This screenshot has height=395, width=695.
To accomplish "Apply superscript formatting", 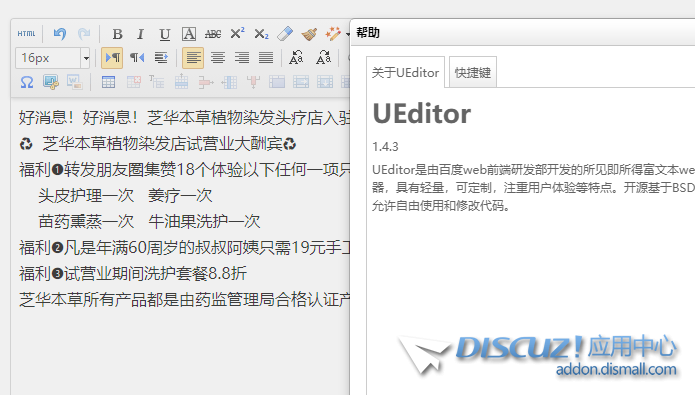I will [x=237, y=34].
